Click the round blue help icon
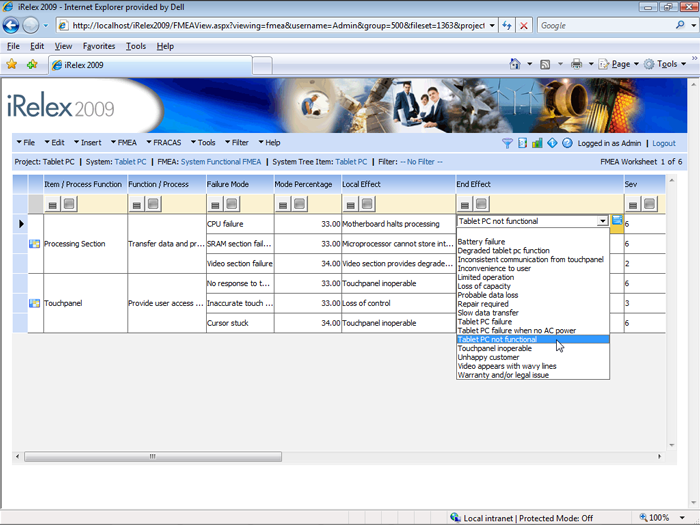 pos(567,143)
